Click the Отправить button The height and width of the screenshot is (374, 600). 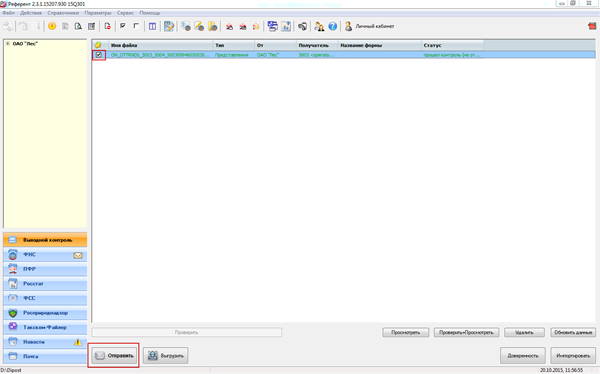coord(114,356)
